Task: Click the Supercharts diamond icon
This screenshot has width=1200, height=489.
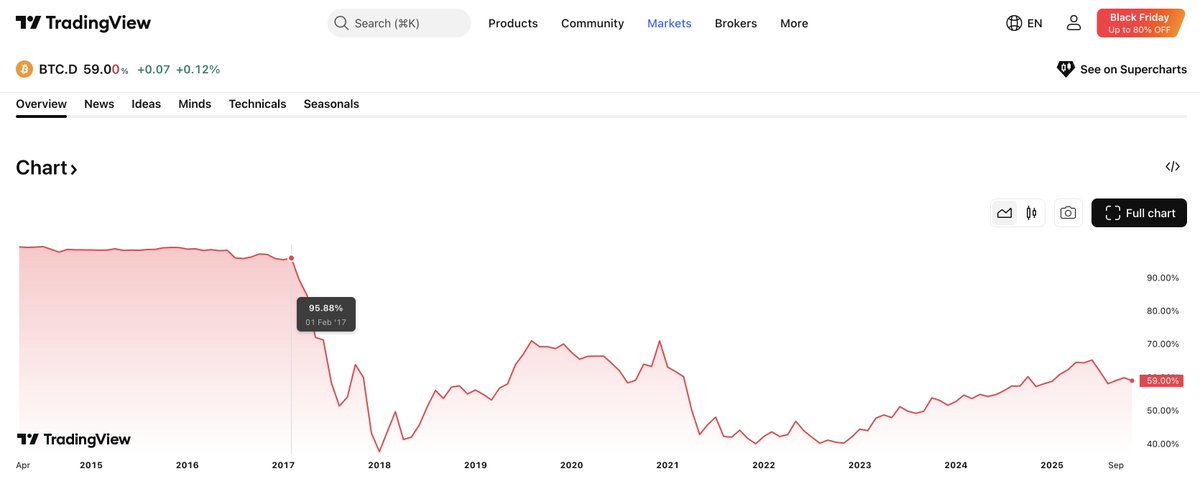Action: click(1066, 69)
